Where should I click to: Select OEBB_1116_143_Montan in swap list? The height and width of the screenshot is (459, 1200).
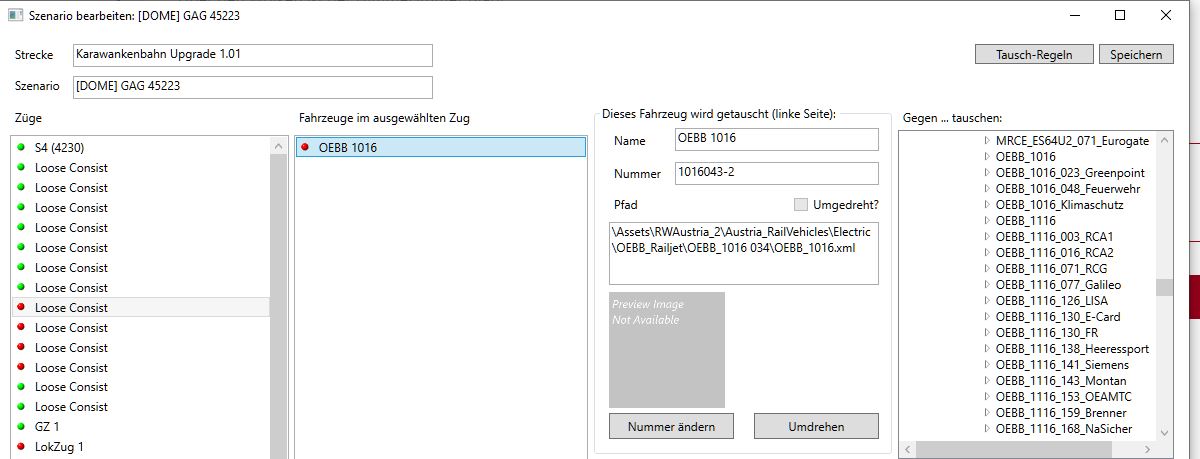(x=1060, y=381)
